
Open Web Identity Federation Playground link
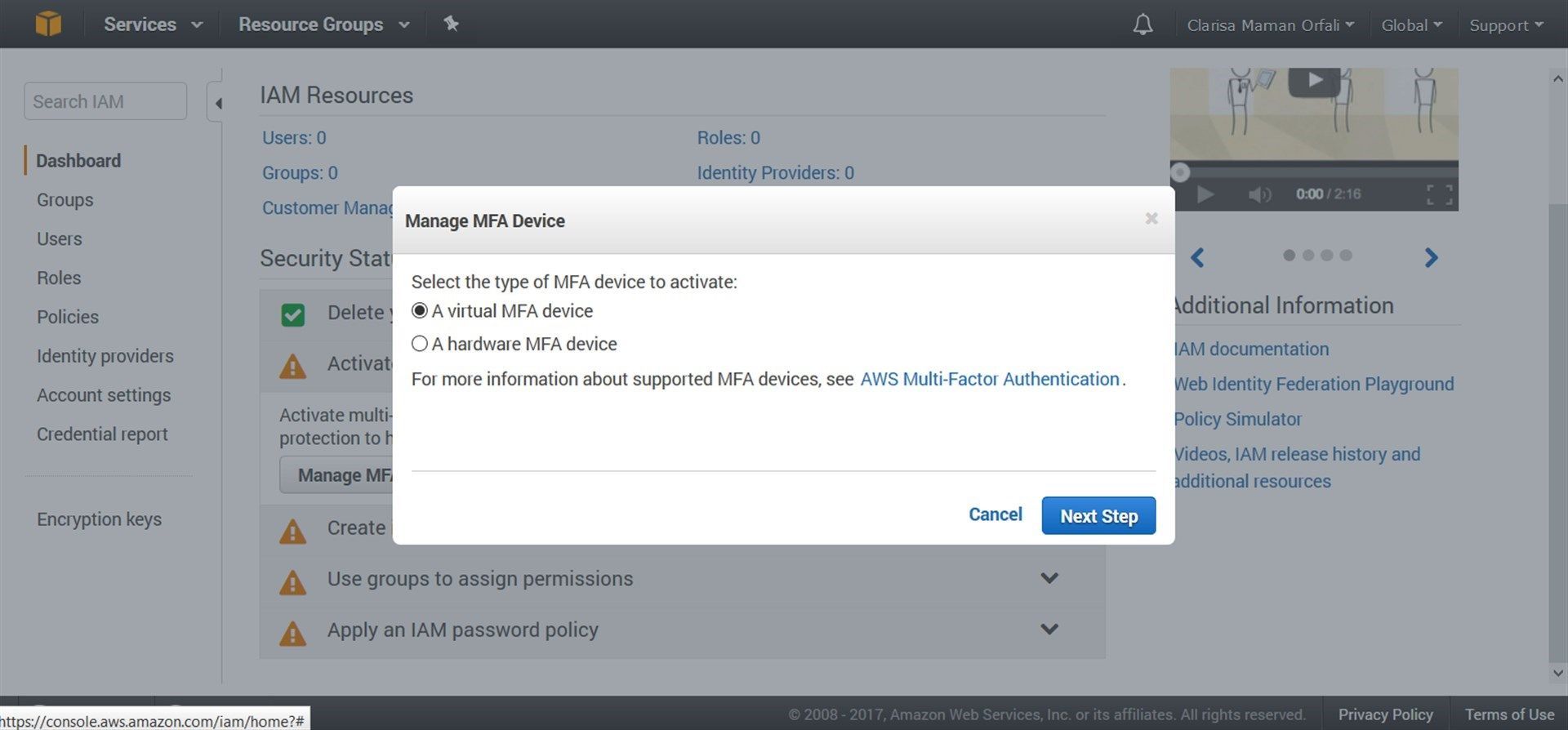coord(1314,385)
